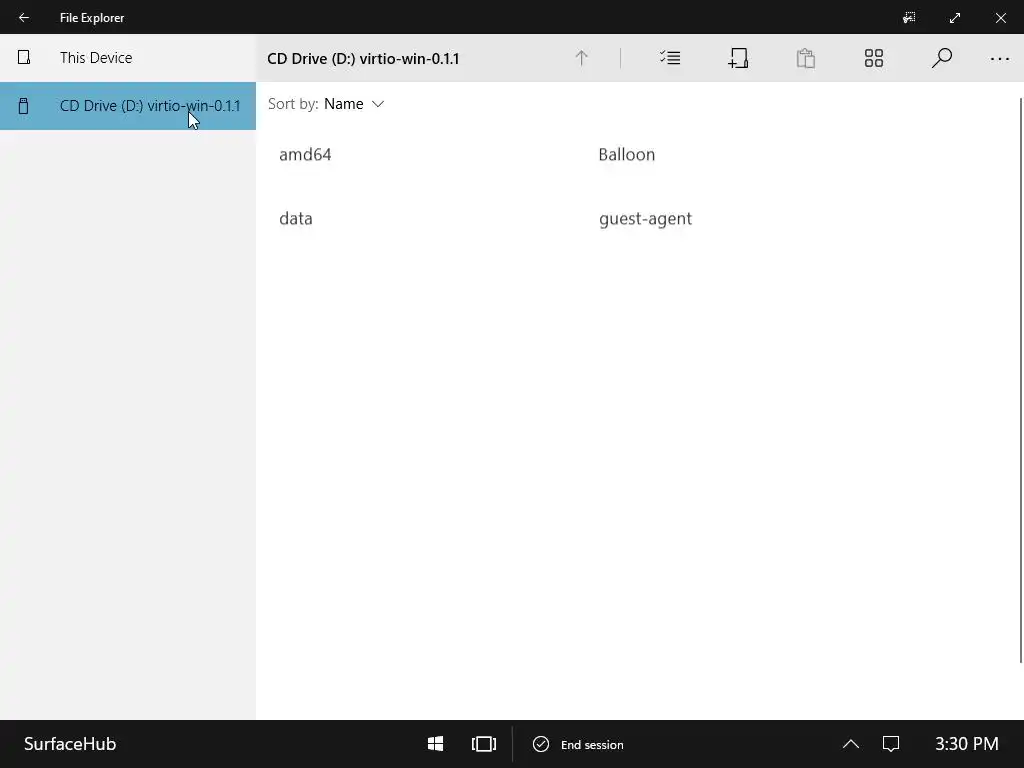The height and width of the screenshot is (768, 1024).
Task: Select CD Drive (D:) virtio-win-0.1.1 in sidebar
Action: (x=128, y=106)
